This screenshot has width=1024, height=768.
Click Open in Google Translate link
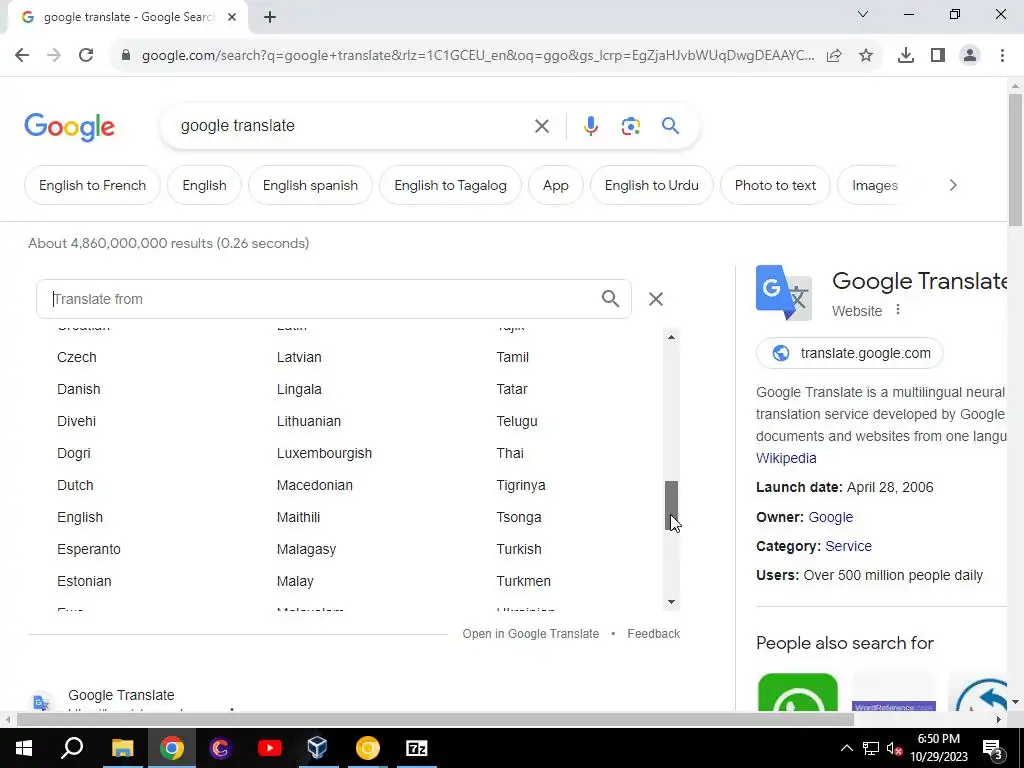[530, 633]
